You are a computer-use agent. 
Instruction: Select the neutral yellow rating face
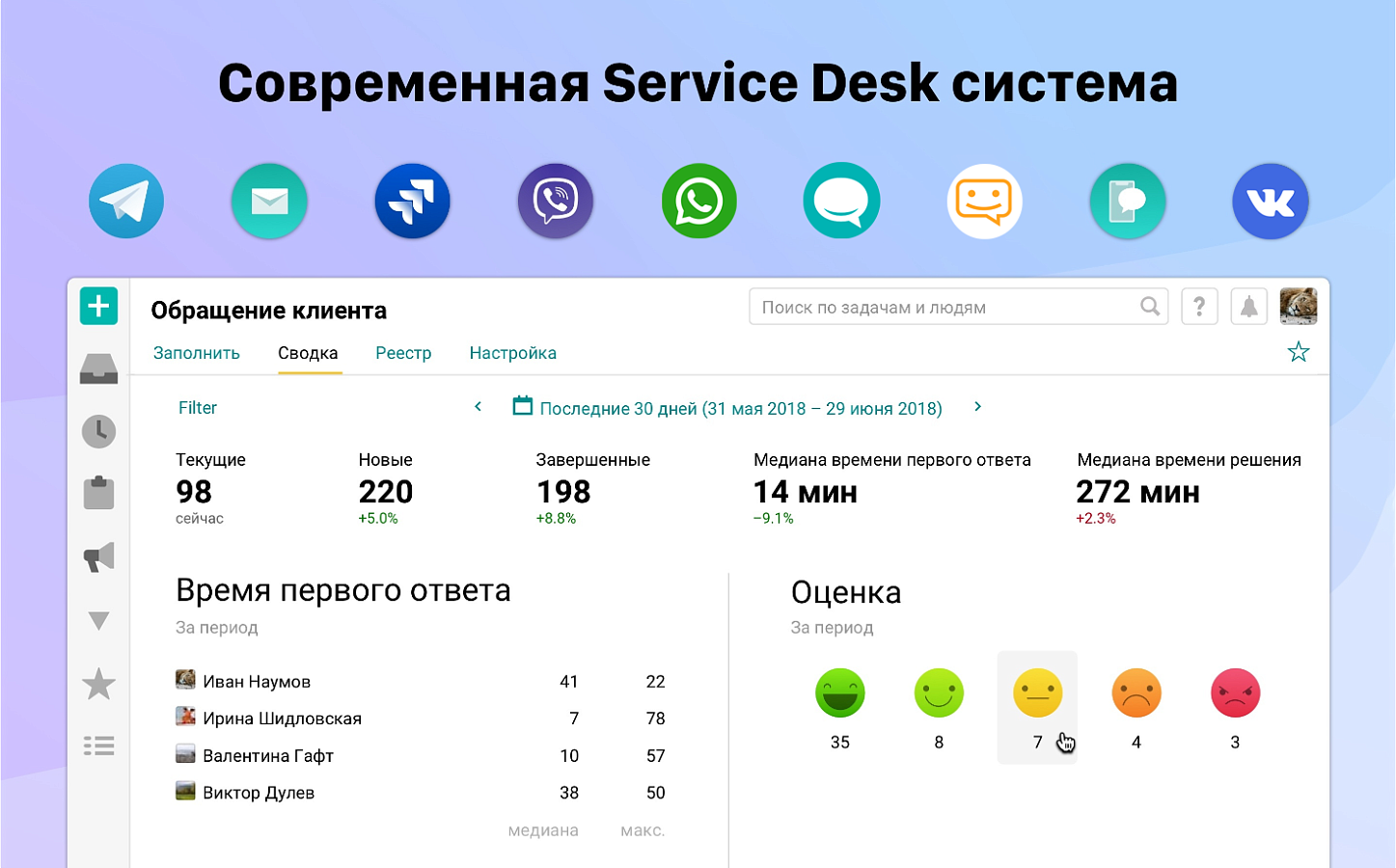click(1038, 692)
